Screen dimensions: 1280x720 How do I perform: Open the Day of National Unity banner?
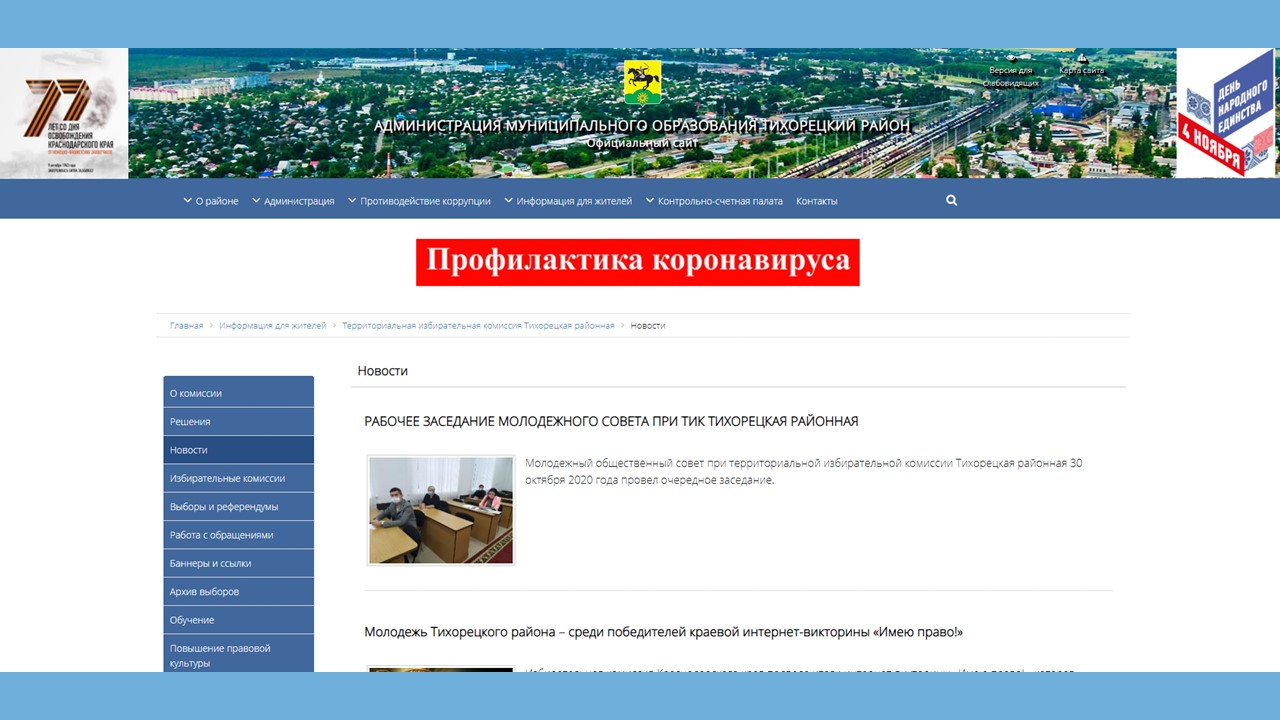[x=1228, y=113]
